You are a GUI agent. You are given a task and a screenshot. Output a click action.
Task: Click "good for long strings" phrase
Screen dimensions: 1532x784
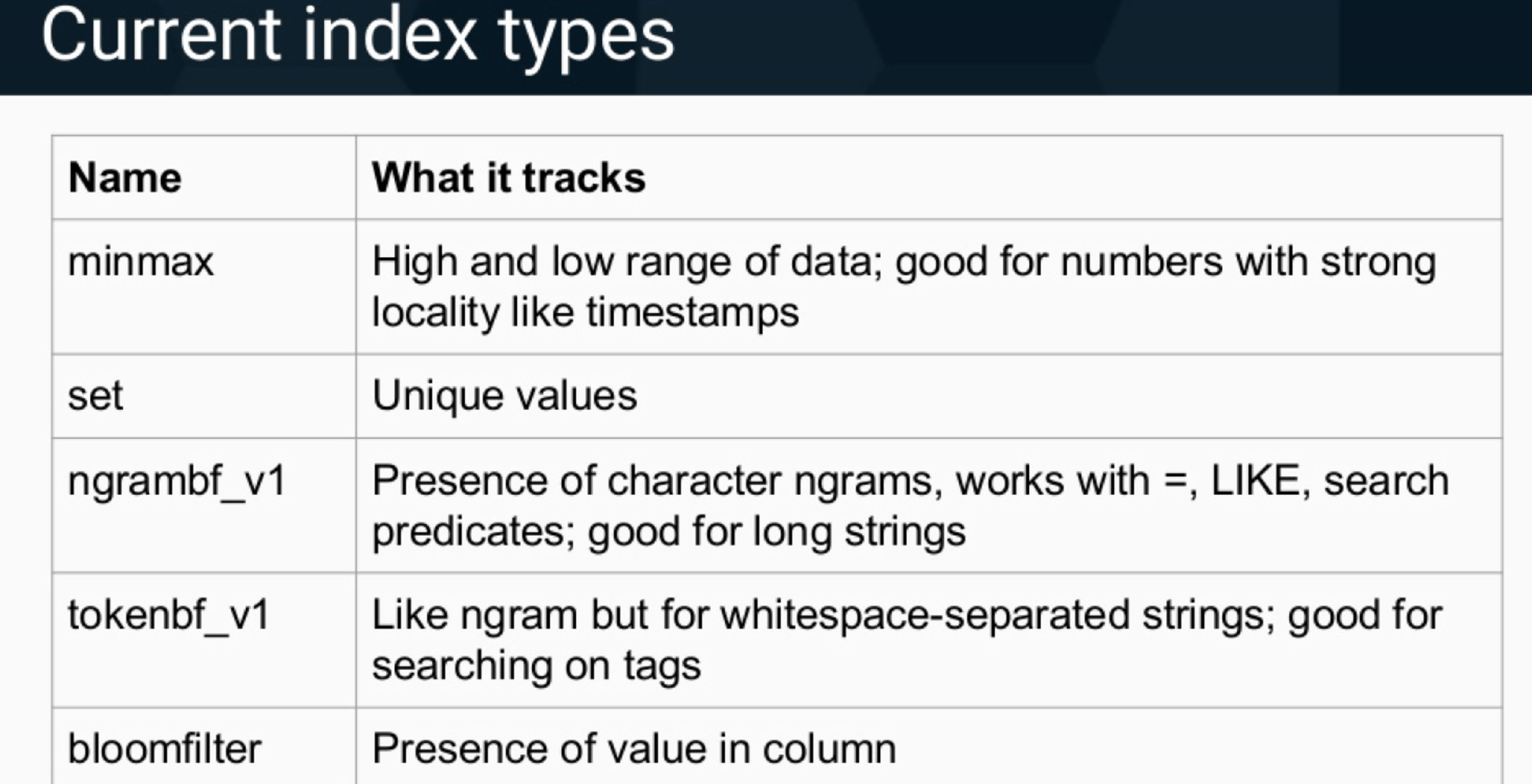(776, 531)
